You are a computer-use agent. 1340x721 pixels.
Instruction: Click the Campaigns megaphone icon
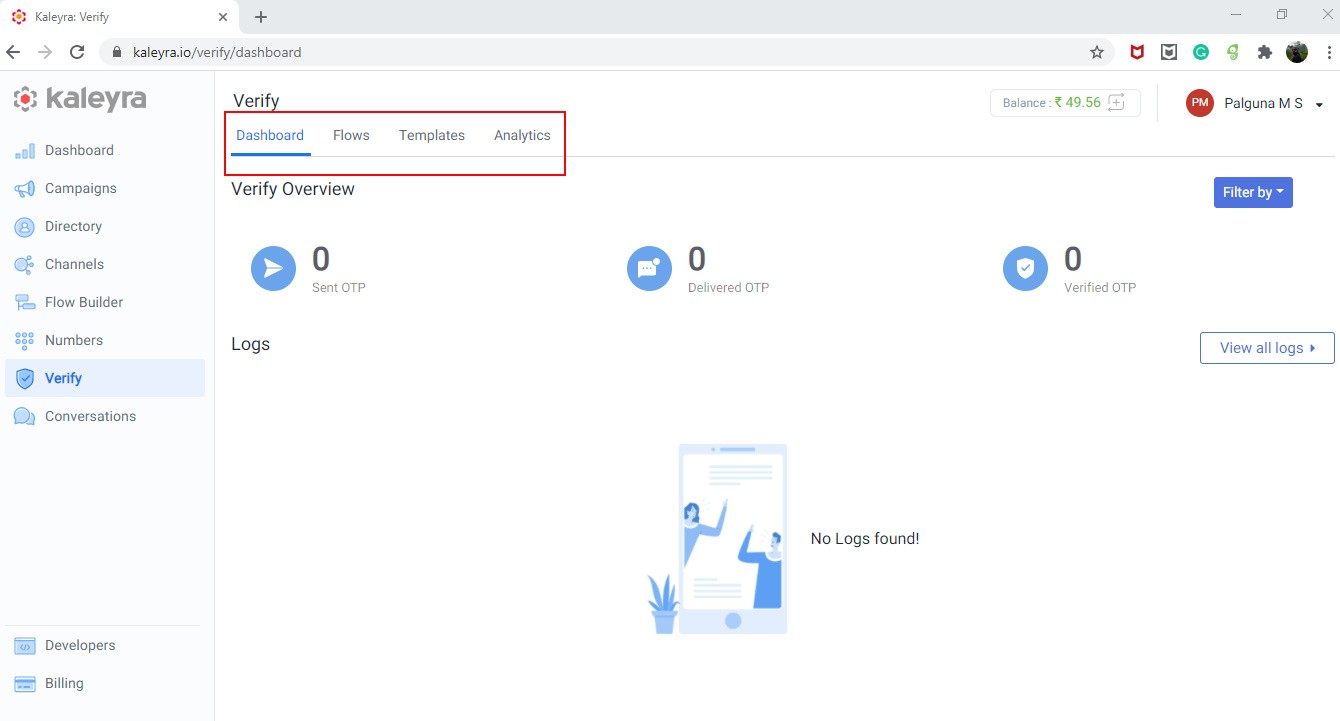pyautogui.click(x=25, y=189)
